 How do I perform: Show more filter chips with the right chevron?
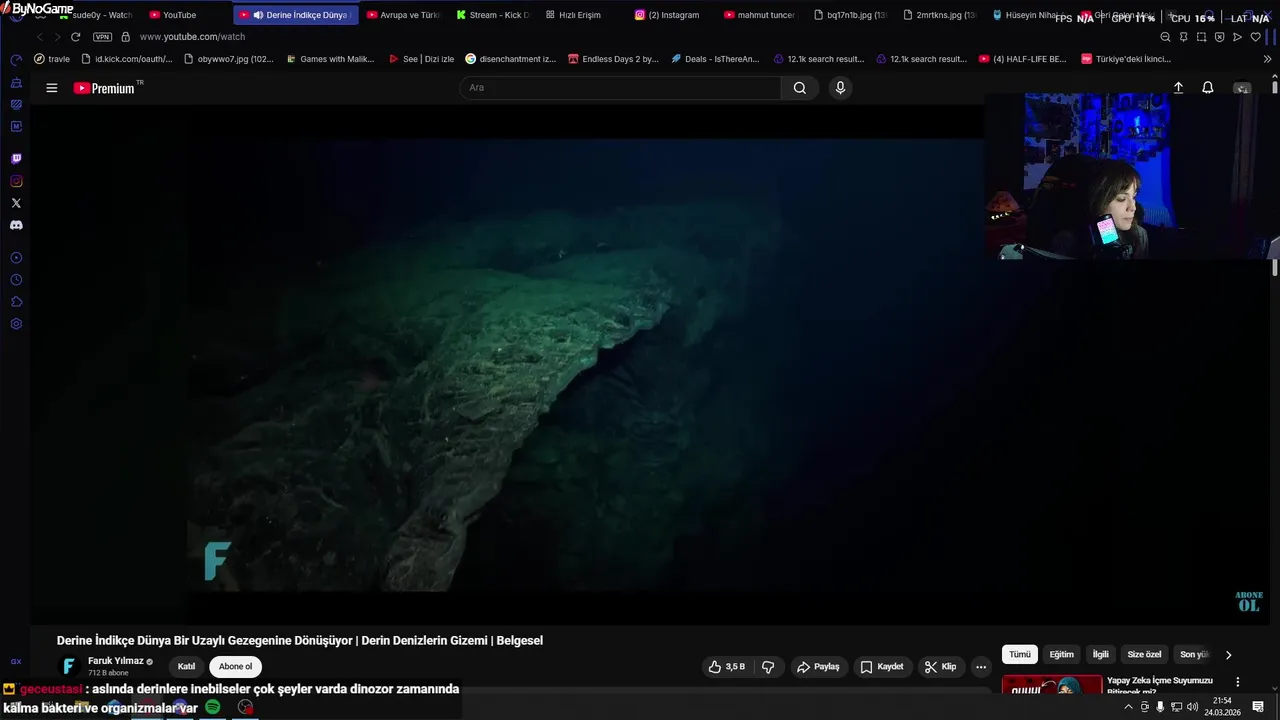point(1228,655)
